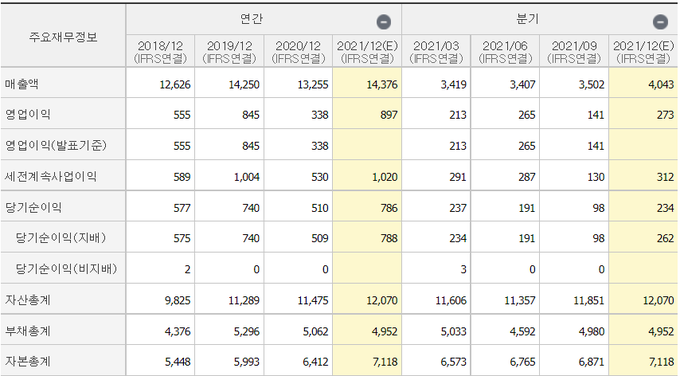Select the 2018/12 annual column header
This screenshot has height=376, width=680.
click(160, 52)
